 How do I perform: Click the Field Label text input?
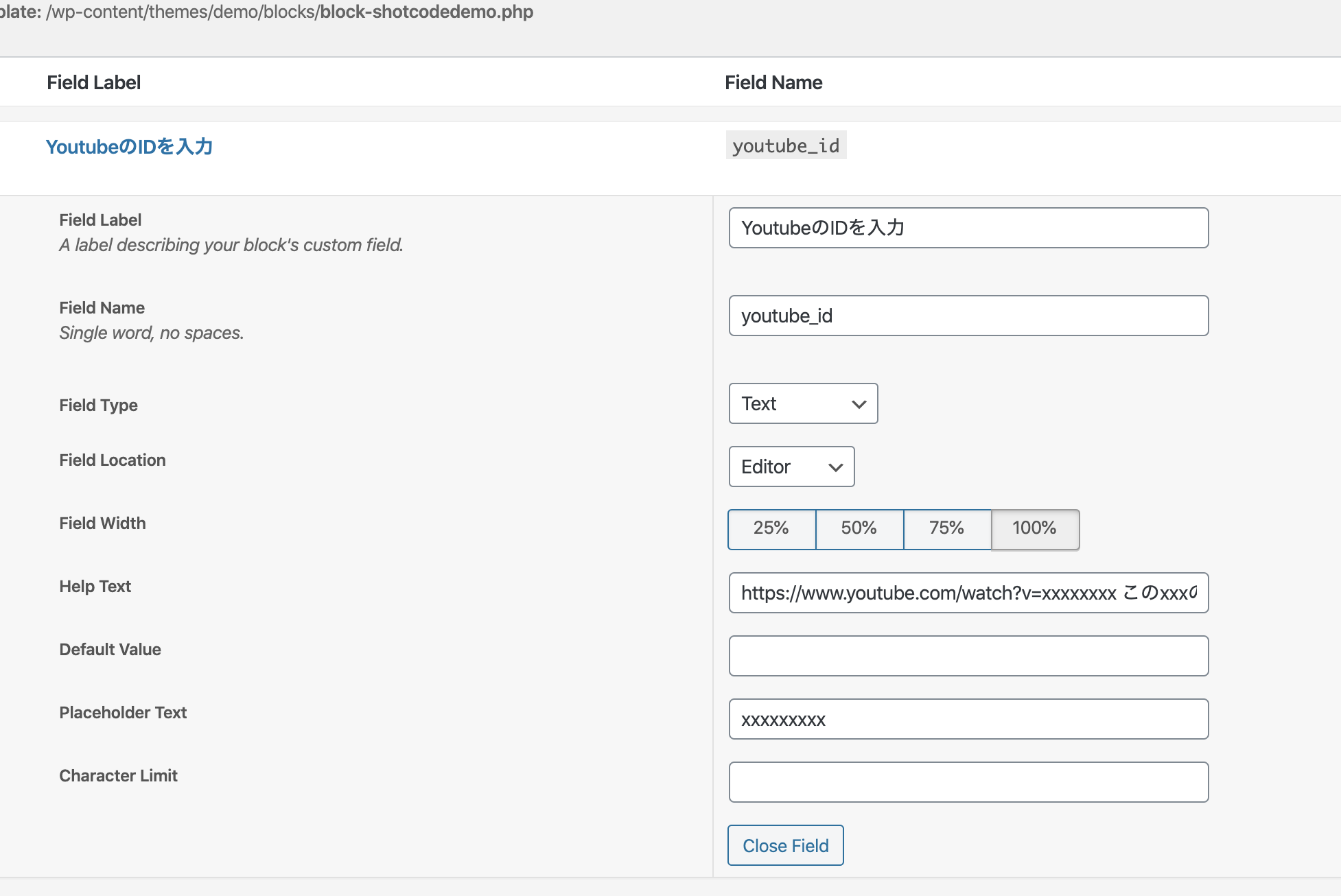click(x=968, y=228)
